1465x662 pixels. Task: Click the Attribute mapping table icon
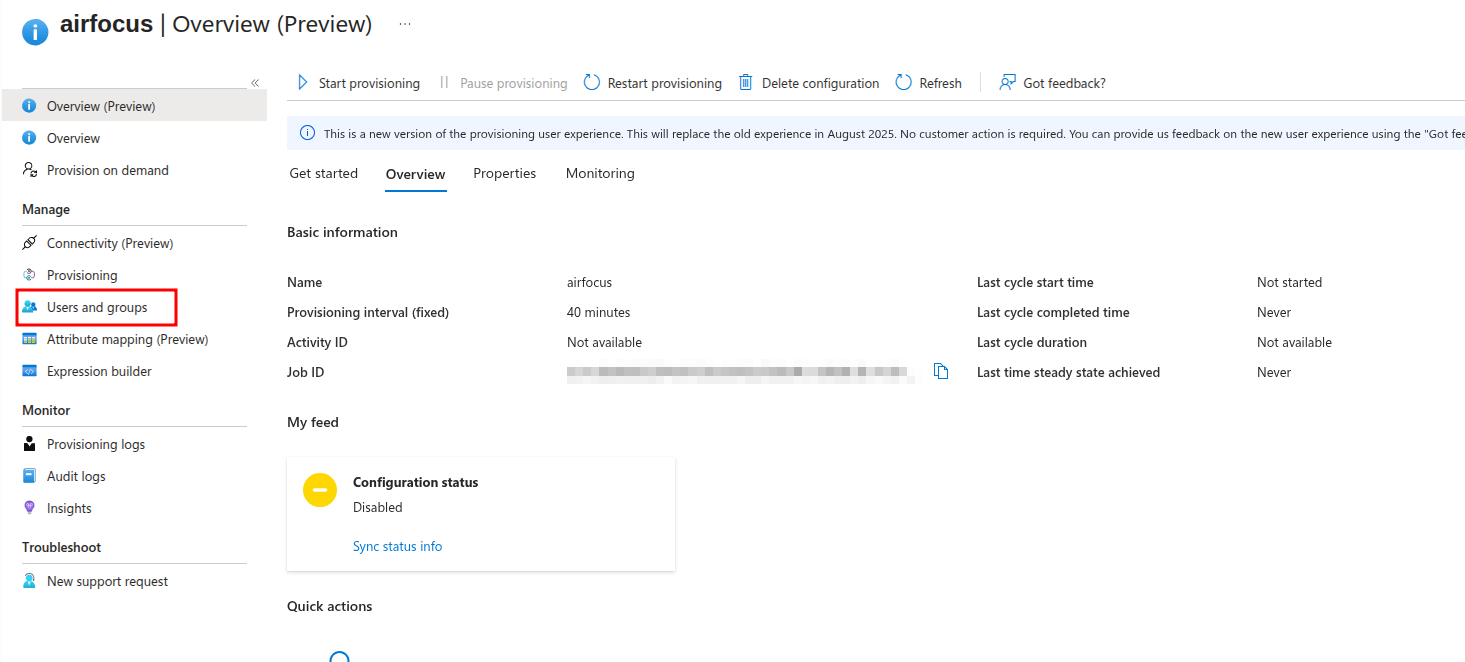[30, 339]
